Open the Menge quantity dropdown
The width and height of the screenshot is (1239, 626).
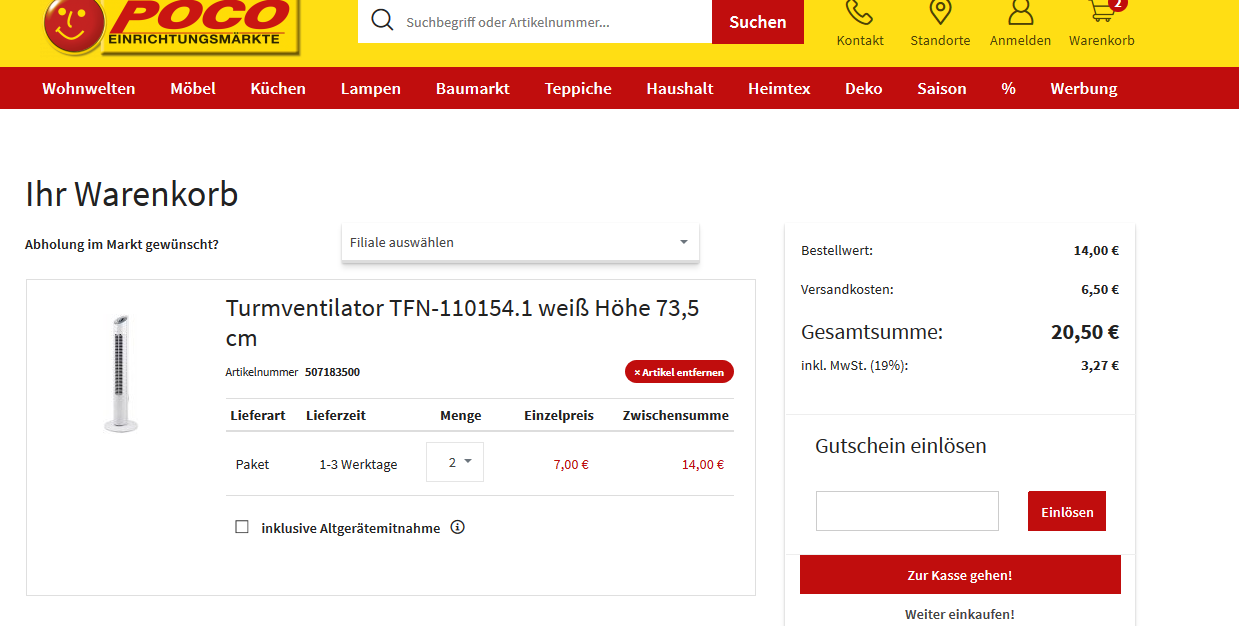point(455,462)
